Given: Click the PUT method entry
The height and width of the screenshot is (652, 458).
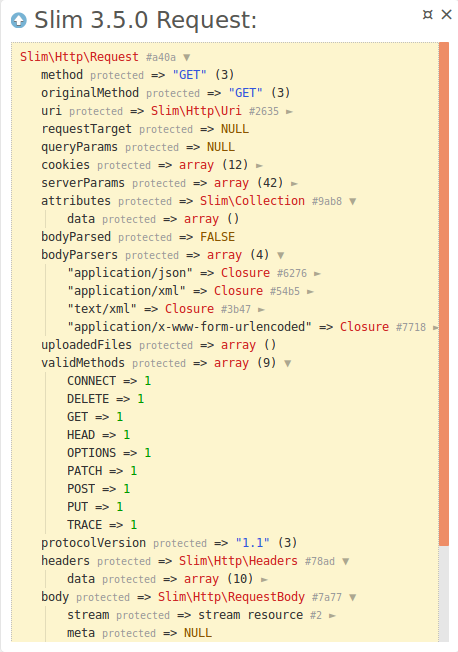Looking at the screenshot, I should tap(95, 506).
